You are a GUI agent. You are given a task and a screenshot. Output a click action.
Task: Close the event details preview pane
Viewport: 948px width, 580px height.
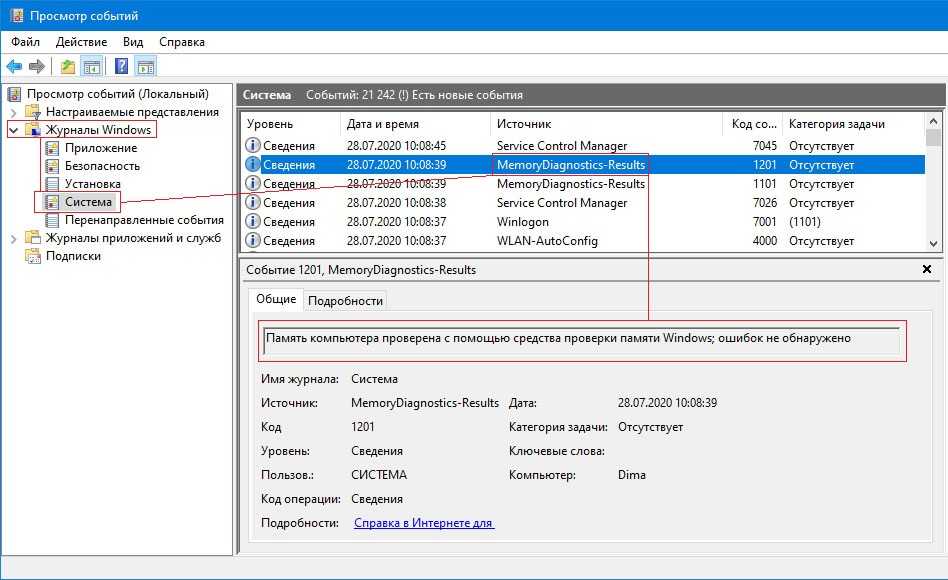929,270
